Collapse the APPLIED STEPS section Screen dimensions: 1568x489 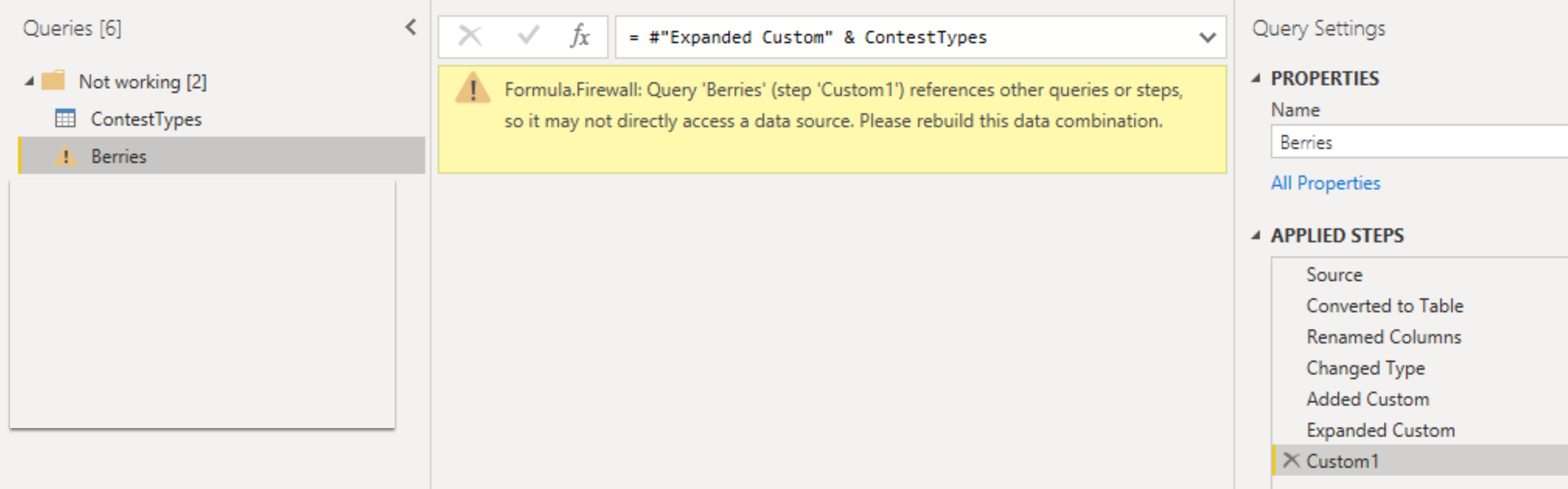1256,236
